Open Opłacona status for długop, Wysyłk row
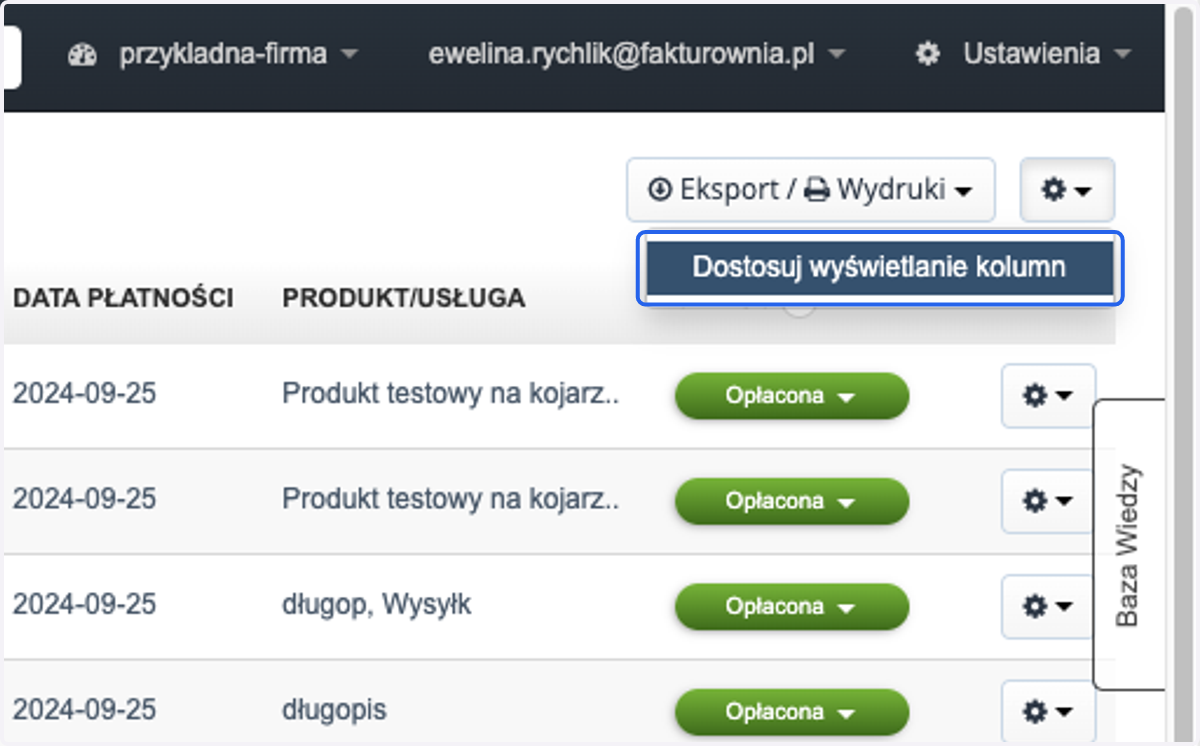The image size is (1200, 746). (x=792, y=607)
